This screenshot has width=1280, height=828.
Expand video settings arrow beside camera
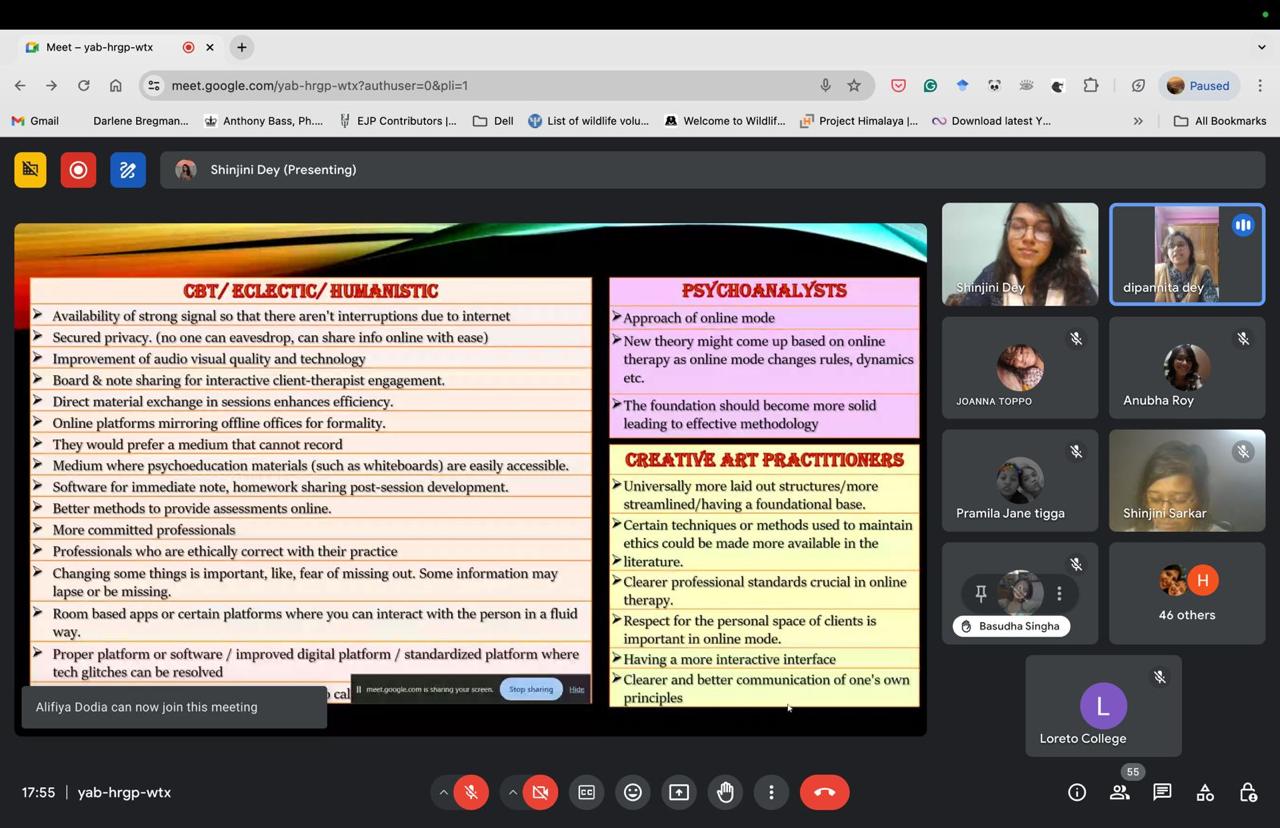tap(512, 792)
